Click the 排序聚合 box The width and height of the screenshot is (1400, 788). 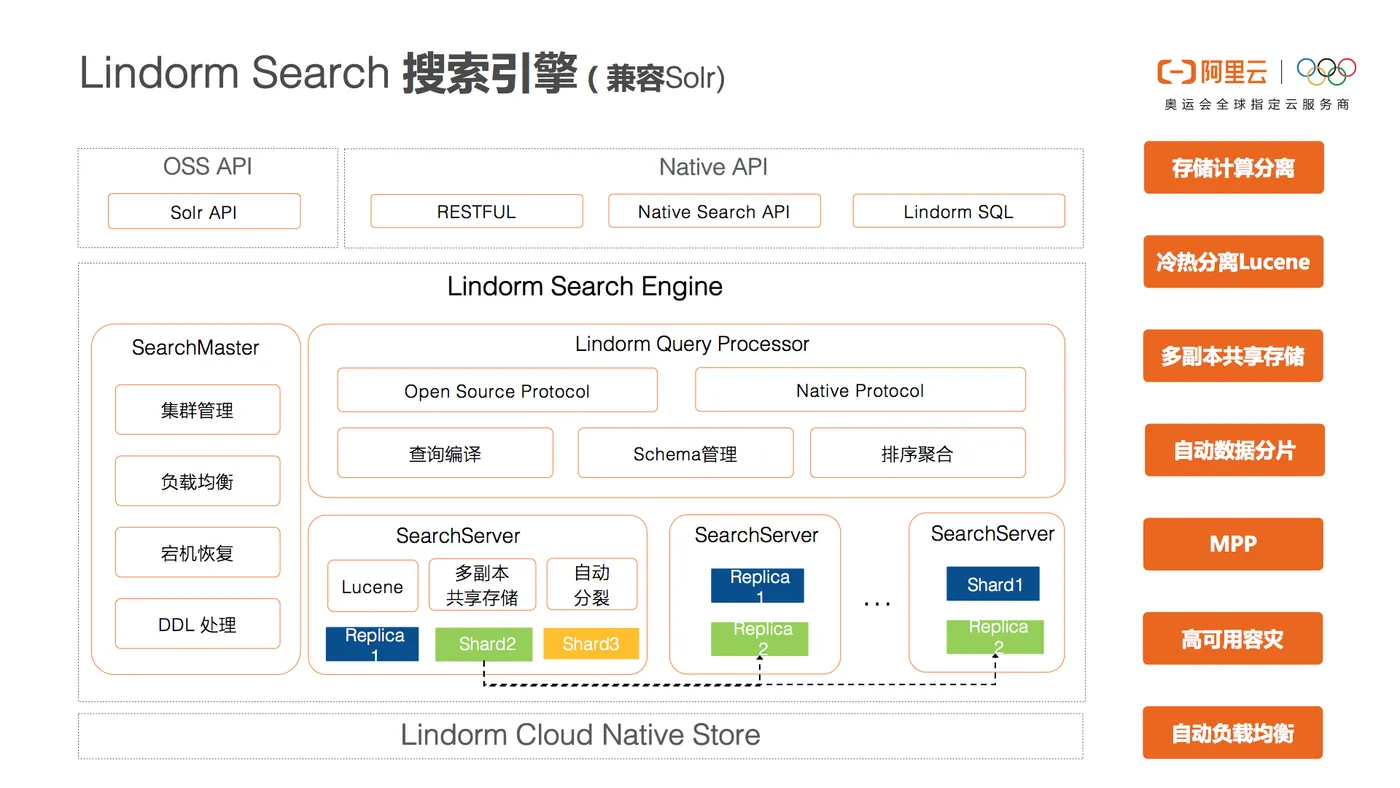pos(917,453)
